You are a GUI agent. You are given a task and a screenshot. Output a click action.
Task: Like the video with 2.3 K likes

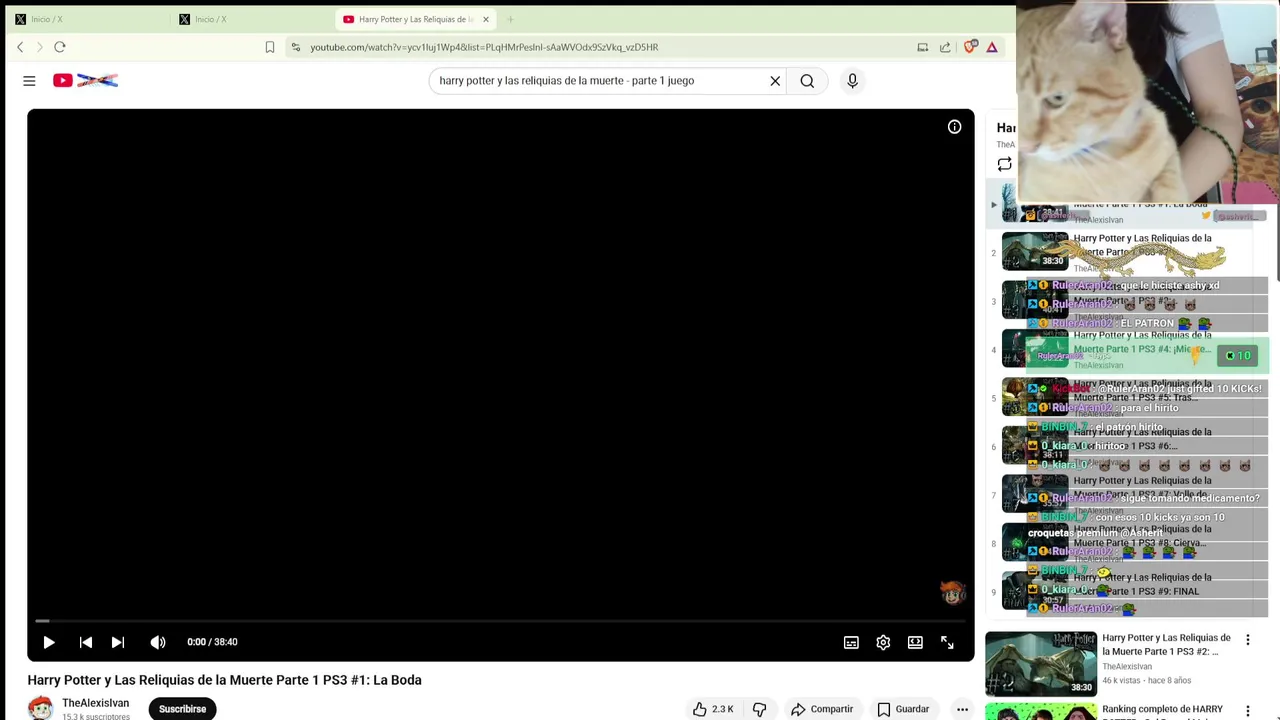[x=714, y=709]
